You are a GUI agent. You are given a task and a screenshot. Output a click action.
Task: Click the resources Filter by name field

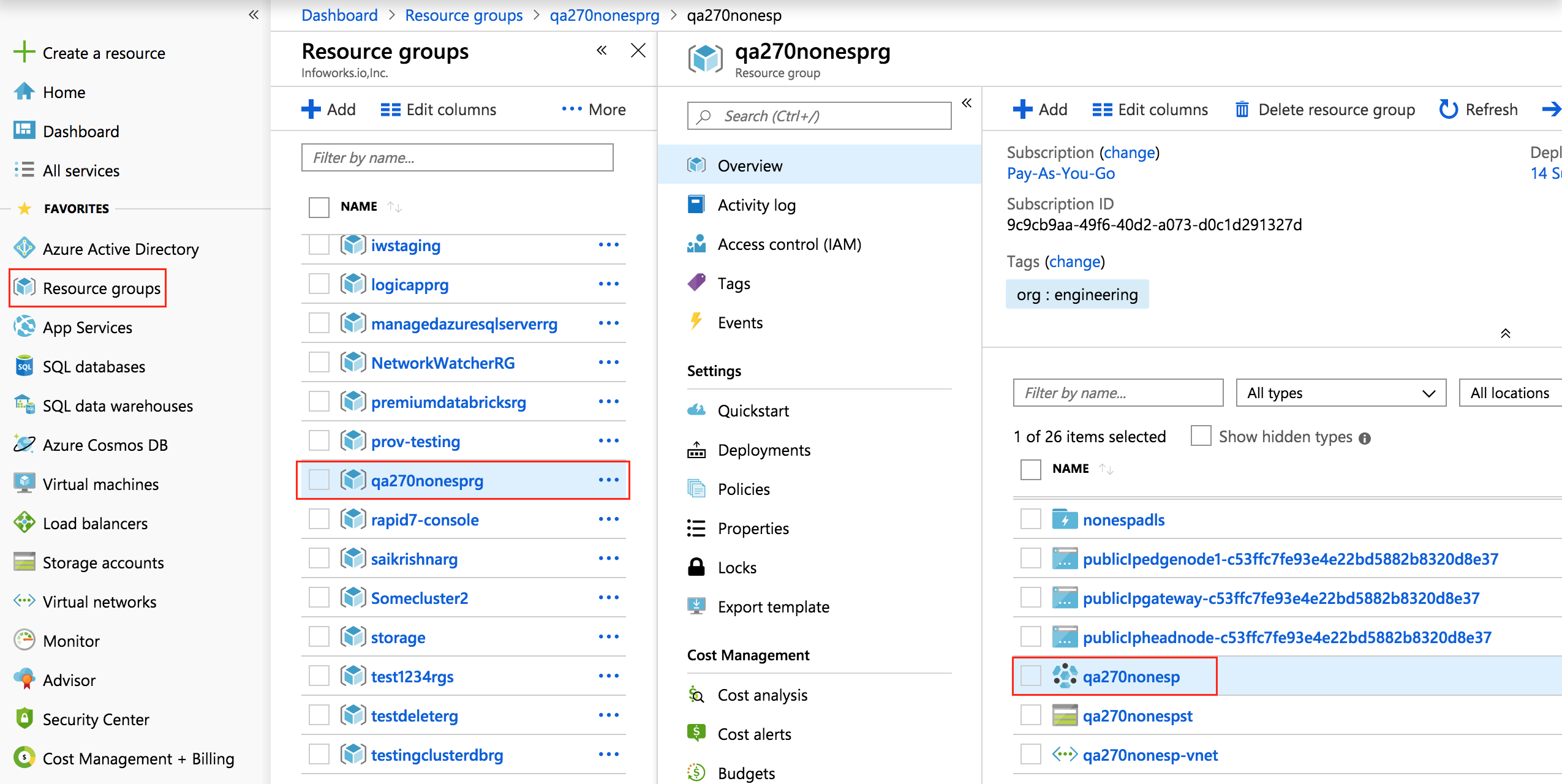click(x=1118, y=393)
